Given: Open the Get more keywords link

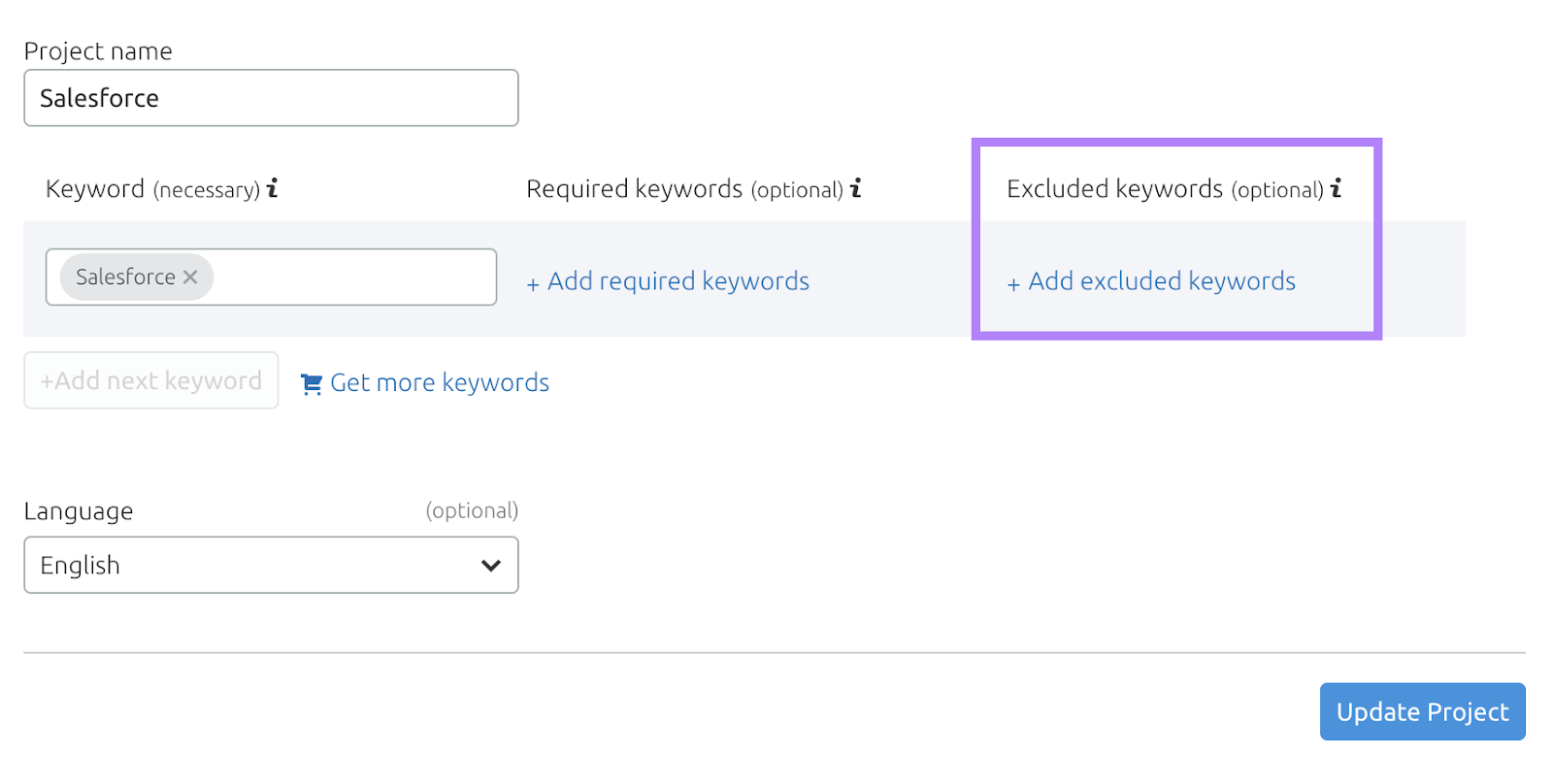Looking at the screenshot, I should pyautogui.click(x=439, y=383).
